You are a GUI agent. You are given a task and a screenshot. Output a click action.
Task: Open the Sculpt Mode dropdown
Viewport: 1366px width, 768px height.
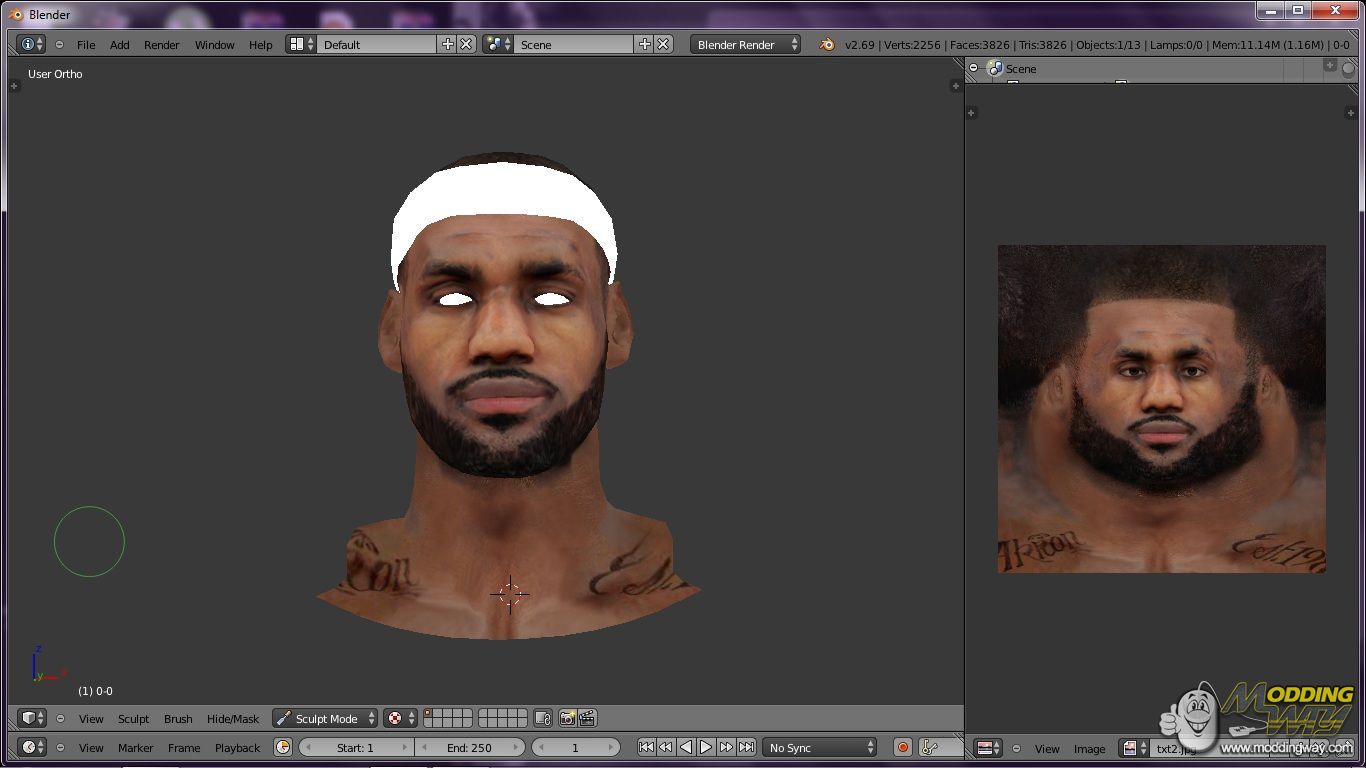click(325, 718)
